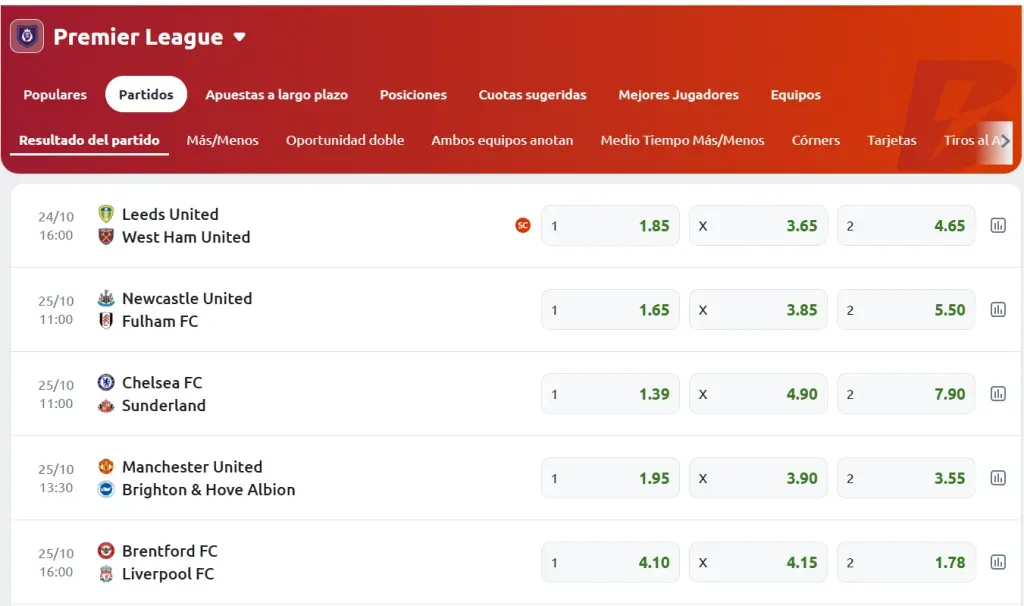Click the Leeds United crest icon
This screenshot has height=606, width=1024.
pos(106,214)
